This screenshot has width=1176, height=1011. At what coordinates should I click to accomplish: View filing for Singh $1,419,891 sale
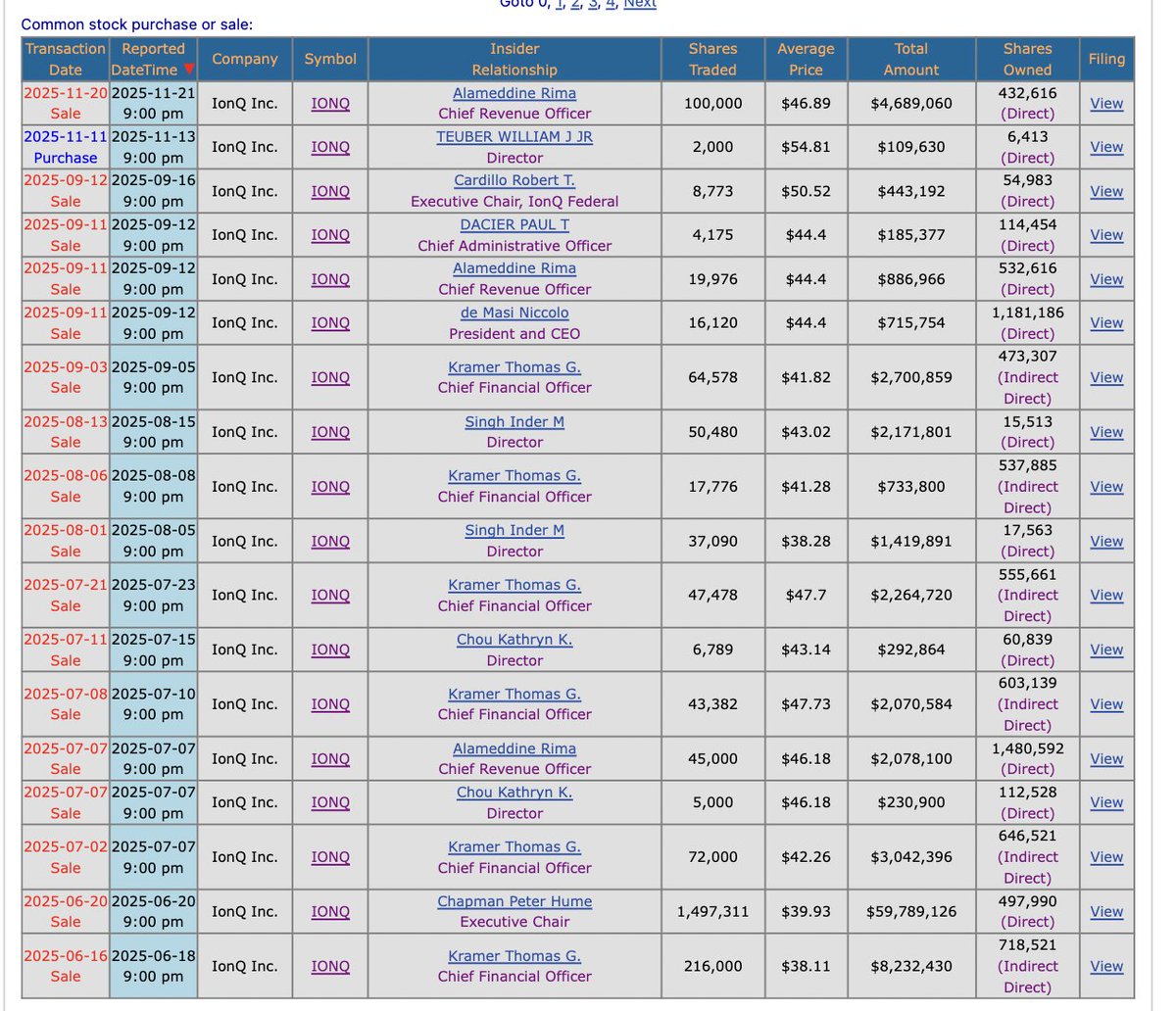(1106, 541)
